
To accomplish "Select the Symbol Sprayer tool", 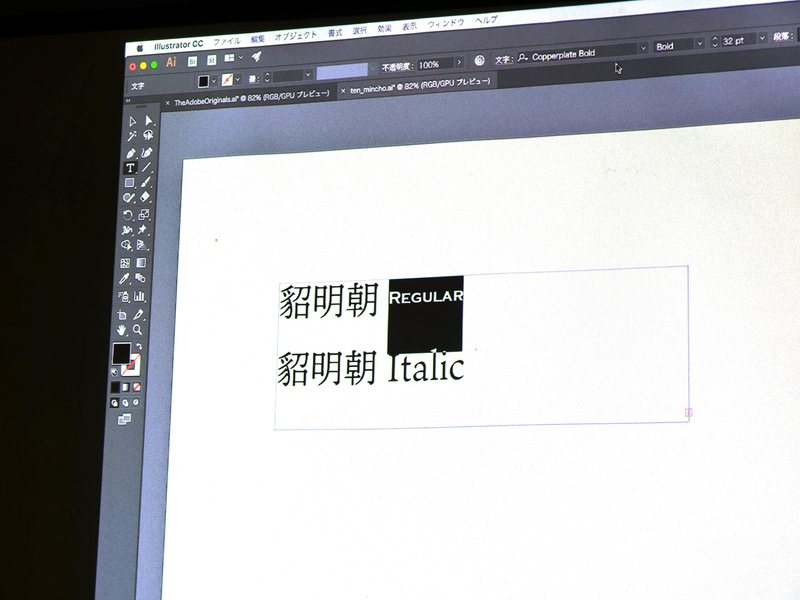I will [x=124, y=296].
